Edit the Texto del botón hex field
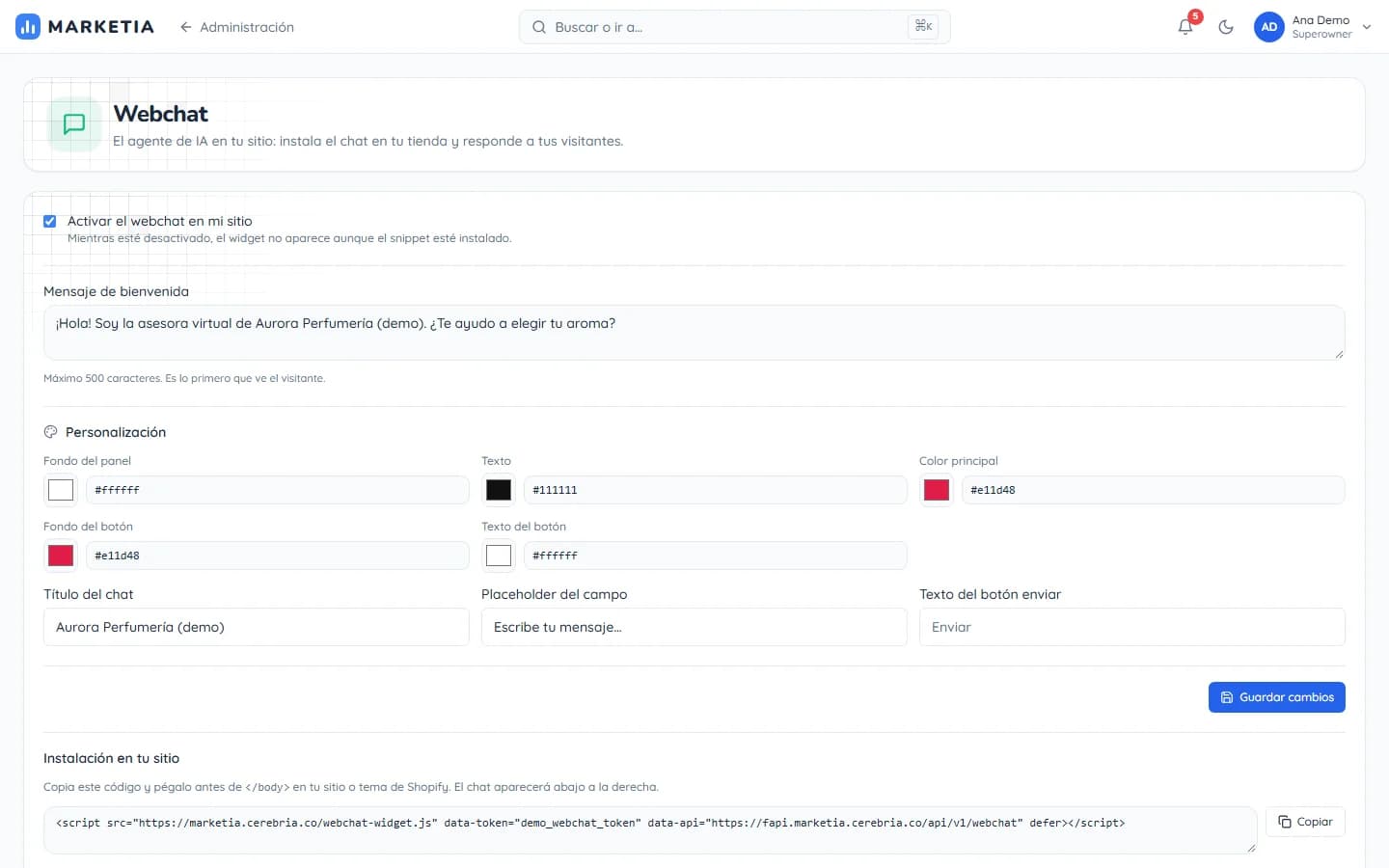The image size is (1389, 868). [715, 556]
